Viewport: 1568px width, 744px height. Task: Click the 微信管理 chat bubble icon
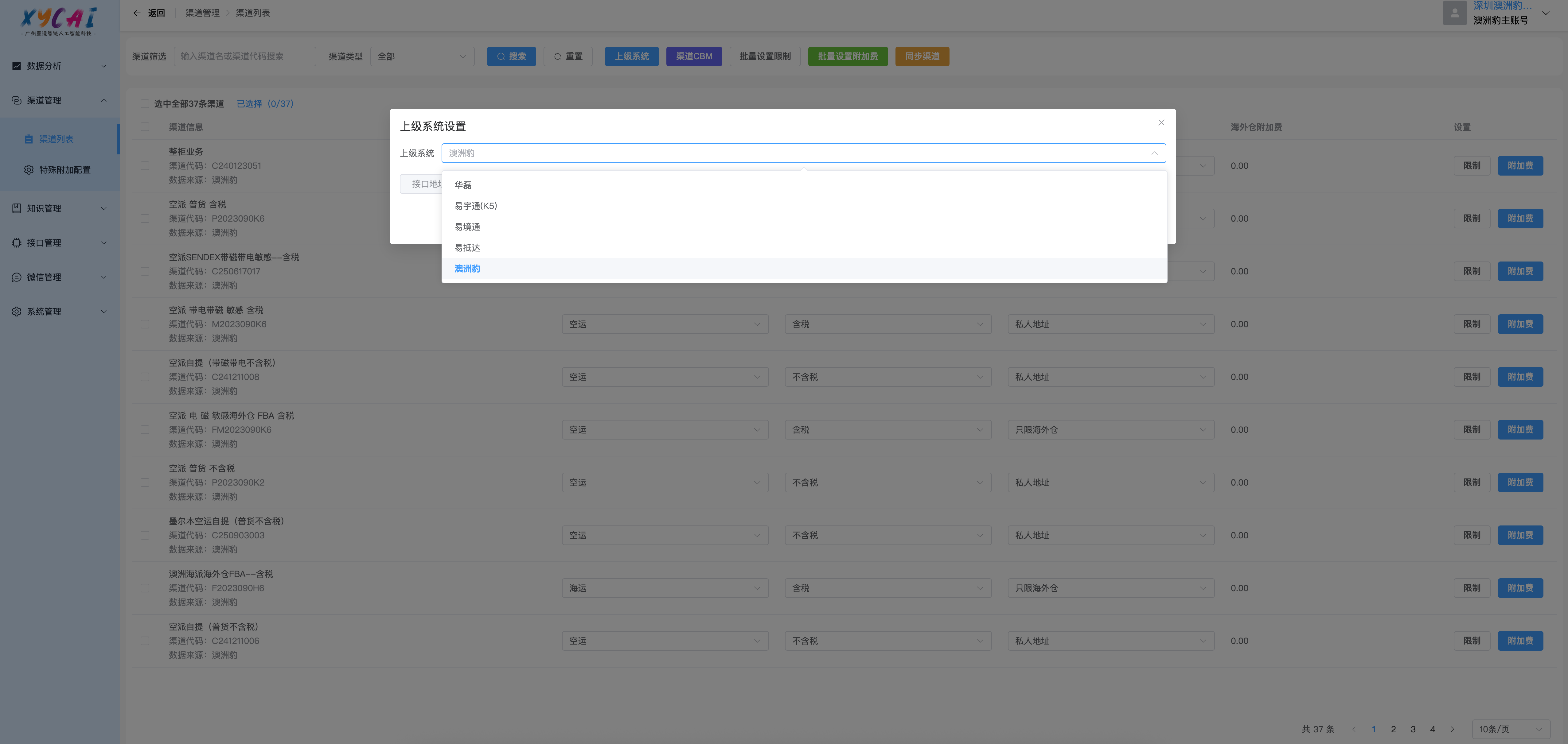17,277
